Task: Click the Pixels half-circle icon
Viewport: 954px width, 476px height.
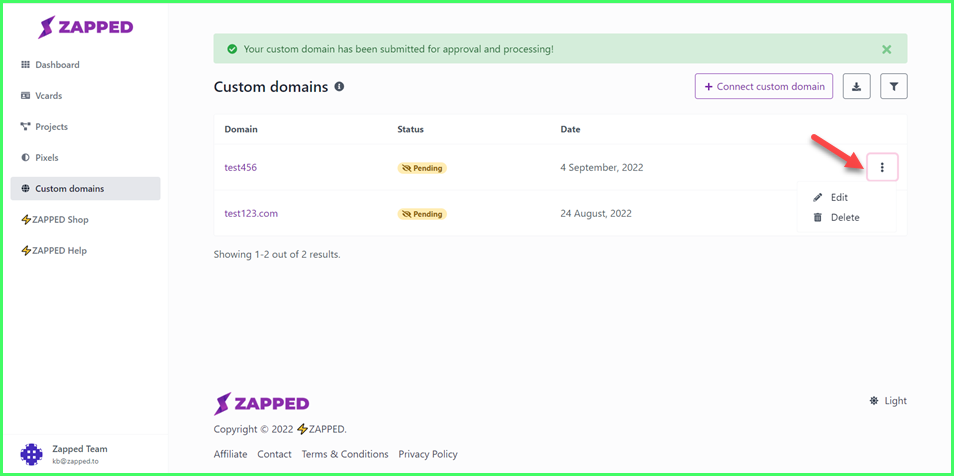Action: [26, 158]
